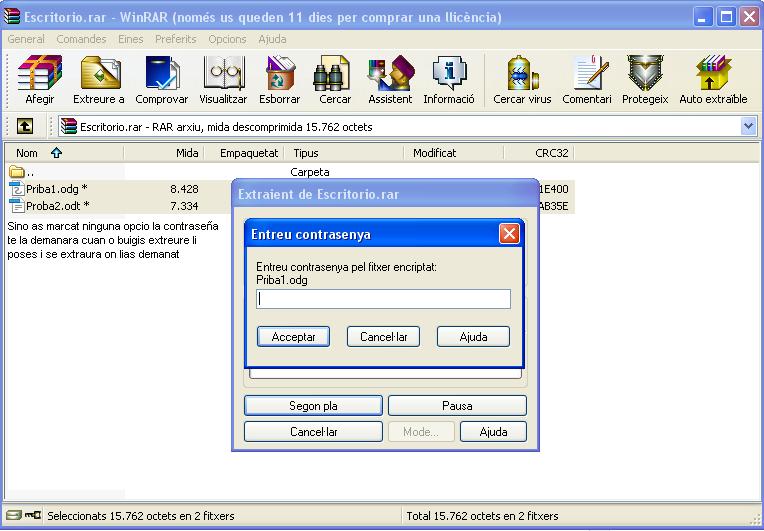Open the Preferits menu

[176, 39]
